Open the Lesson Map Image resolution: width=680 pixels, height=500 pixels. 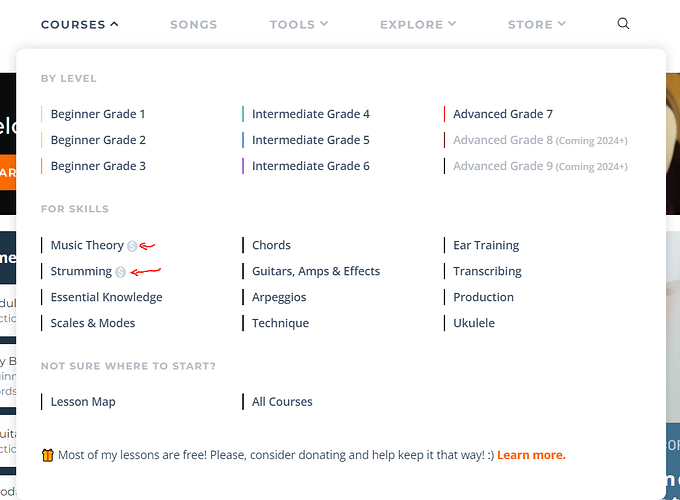point(83,402)
